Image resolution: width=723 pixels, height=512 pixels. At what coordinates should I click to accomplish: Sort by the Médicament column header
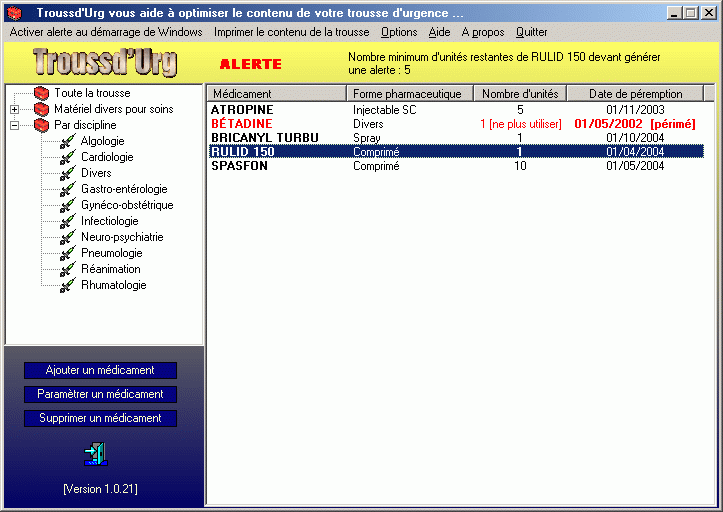(276, 94)
